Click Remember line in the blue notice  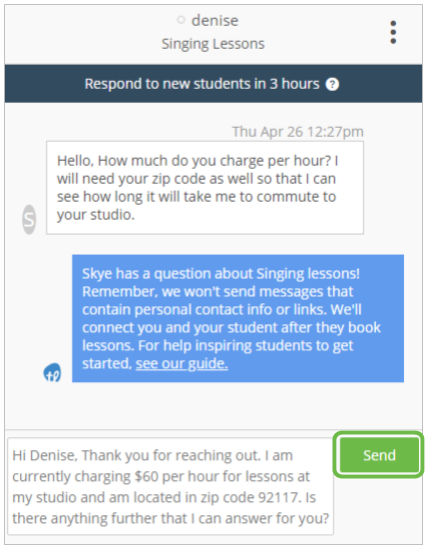[x=218, y=292]
